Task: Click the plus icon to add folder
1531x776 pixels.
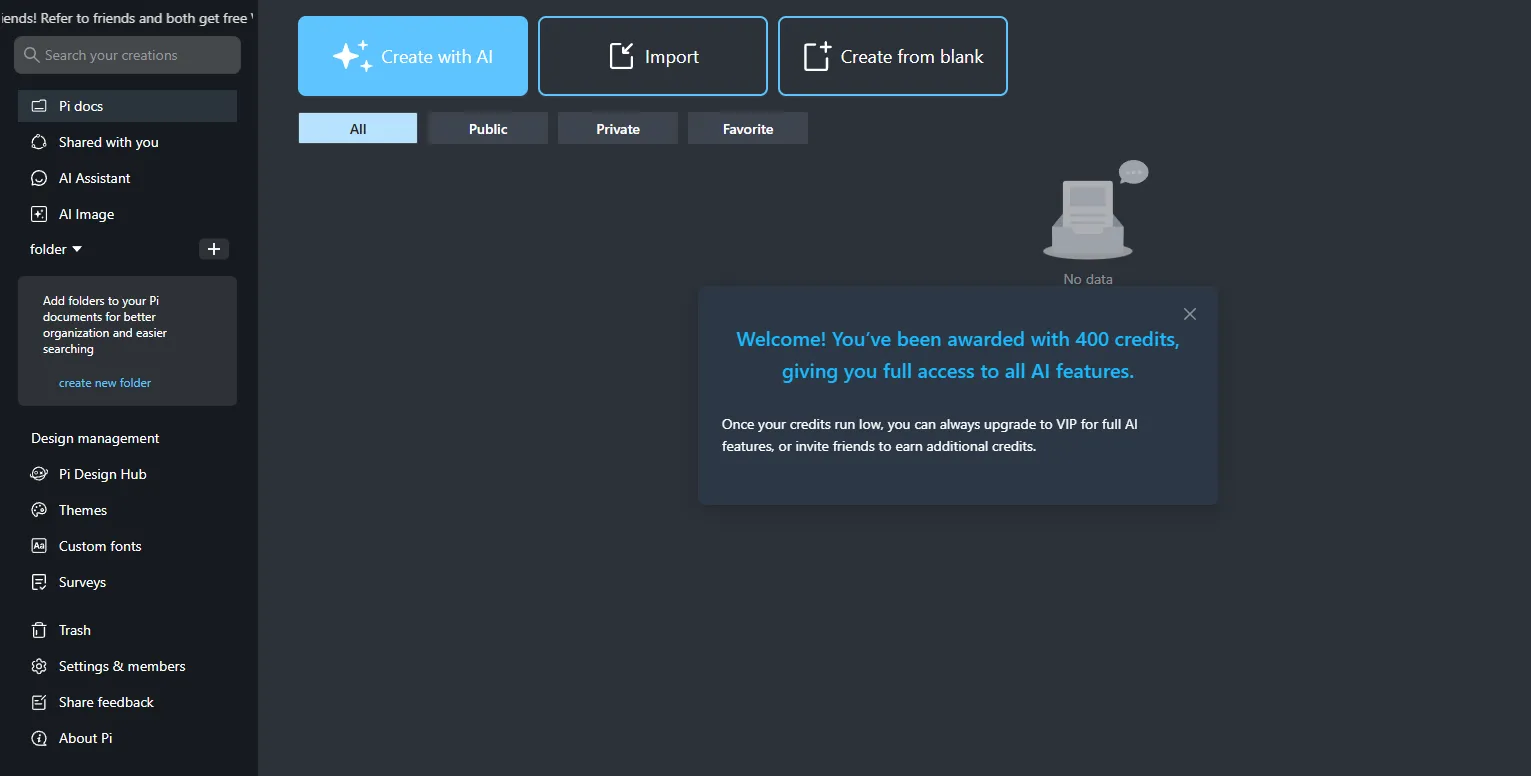Action: tap(214, 249)
